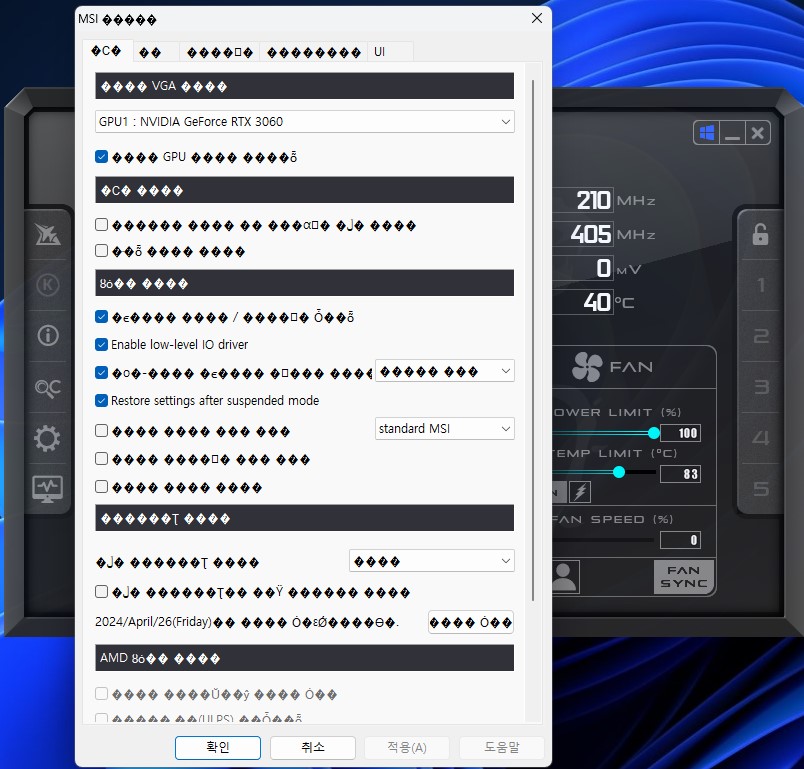Image resolution: width=804 pixels, height=769 pixels.
Task: Click the Temp Limit slider handle
Action: point(619,472)
